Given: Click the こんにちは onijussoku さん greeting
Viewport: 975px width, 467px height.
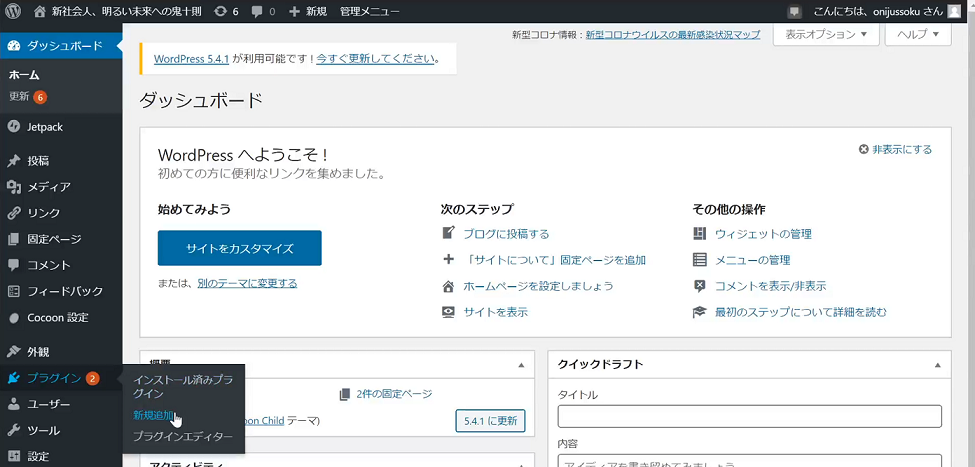Looking at the screenshot, I should 878,11.
